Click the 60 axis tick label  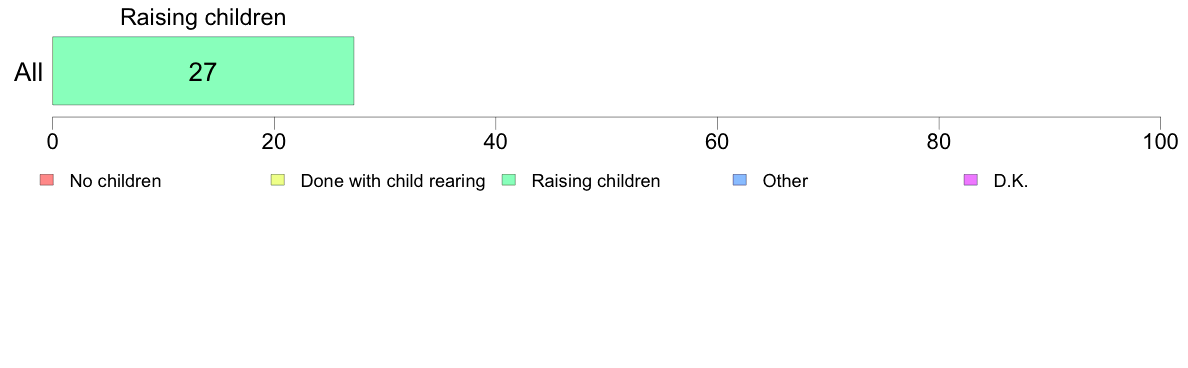pyautogui.click(x=717, y=141)
